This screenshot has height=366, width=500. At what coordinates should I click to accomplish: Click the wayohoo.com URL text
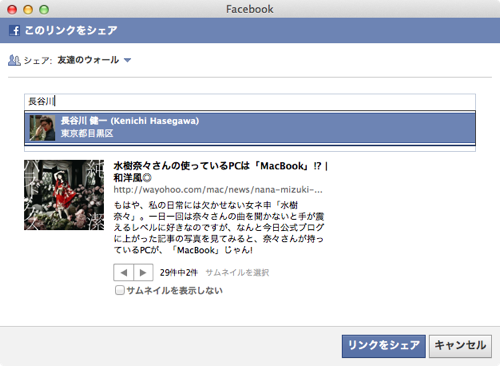click(x=218, y=190)
